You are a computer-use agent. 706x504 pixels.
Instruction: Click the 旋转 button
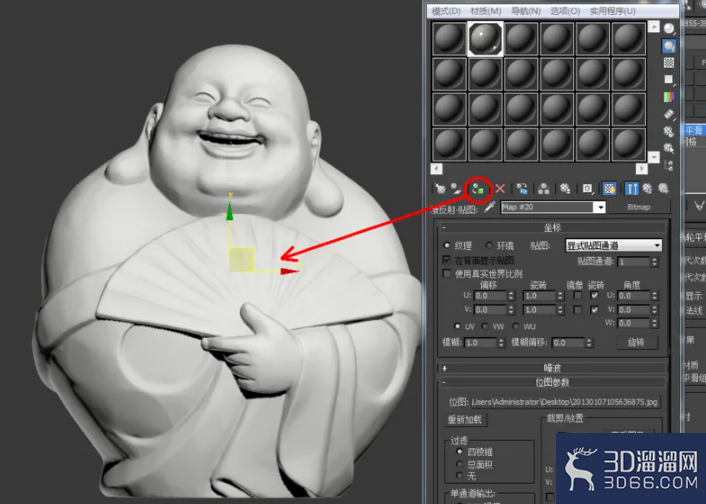pyautogui.click(x=636, y=342)
